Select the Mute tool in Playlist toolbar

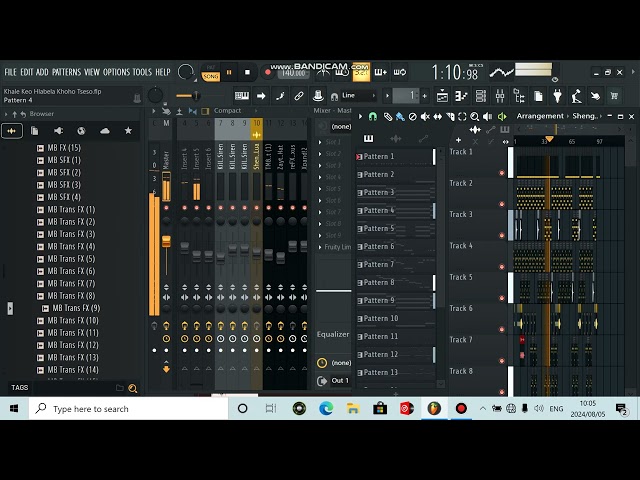425,117
